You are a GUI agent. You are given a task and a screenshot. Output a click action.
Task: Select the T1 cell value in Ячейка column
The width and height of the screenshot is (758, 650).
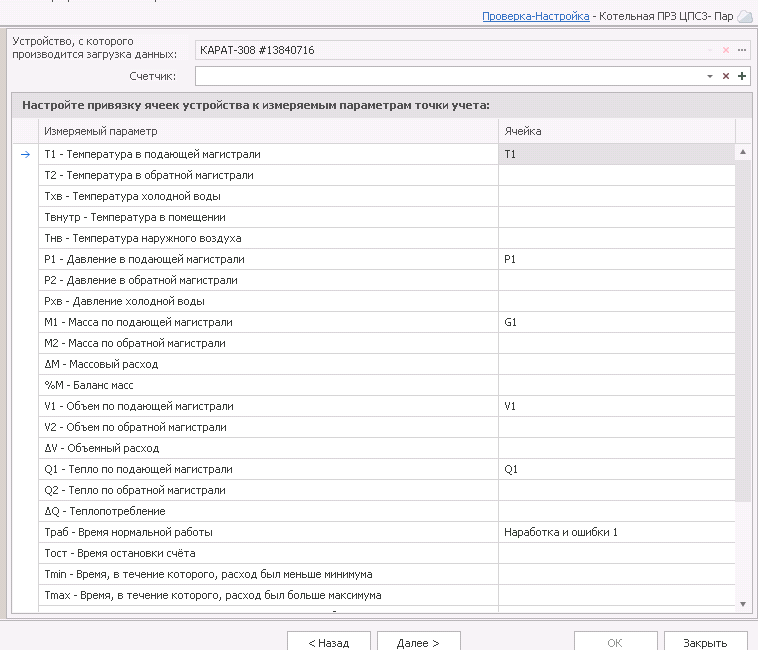coord(617,154)
